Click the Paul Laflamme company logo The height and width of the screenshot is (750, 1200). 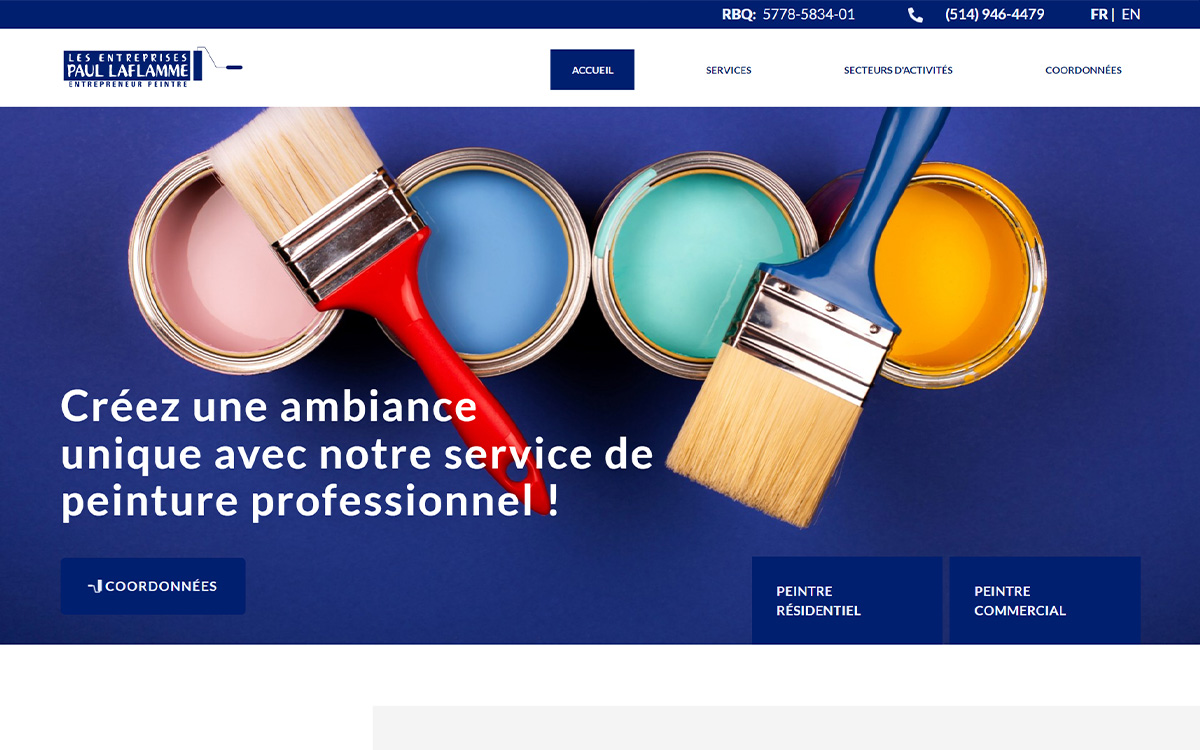[x=133, y=68]
